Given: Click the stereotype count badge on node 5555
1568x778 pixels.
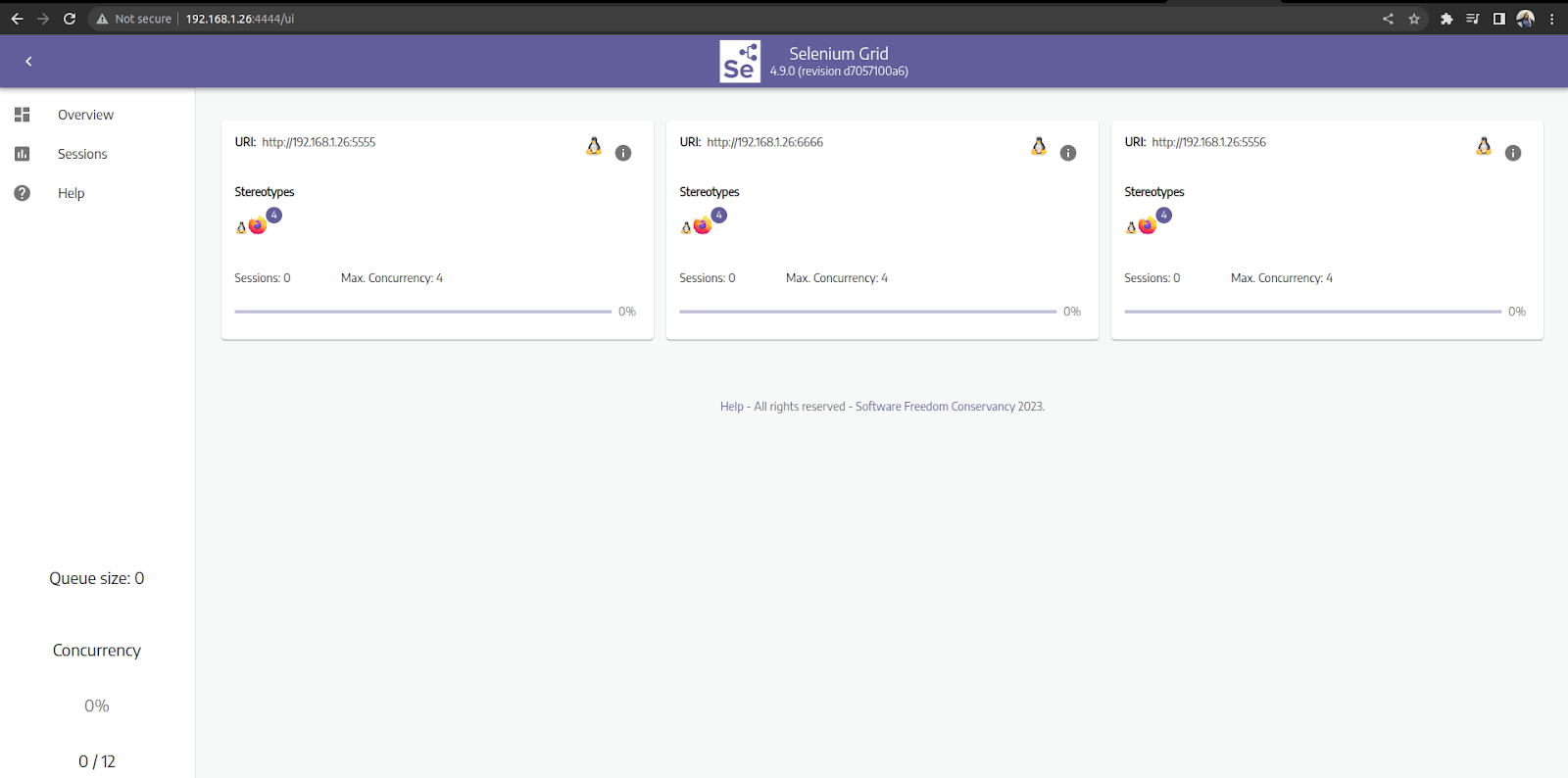Looking at the screenshot, I should 274,215.
